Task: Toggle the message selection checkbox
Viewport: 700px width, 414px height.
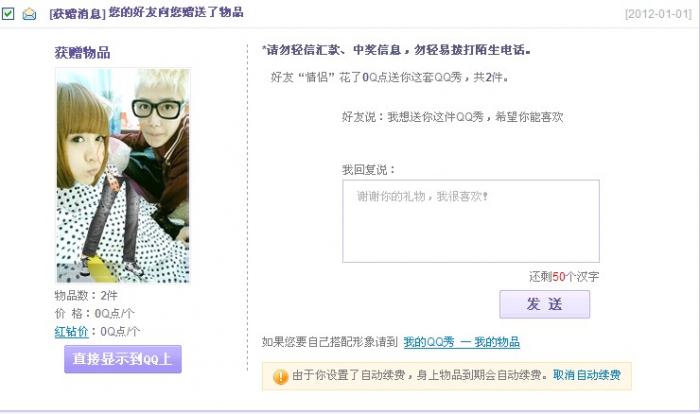Action: (x=8, y=14)
